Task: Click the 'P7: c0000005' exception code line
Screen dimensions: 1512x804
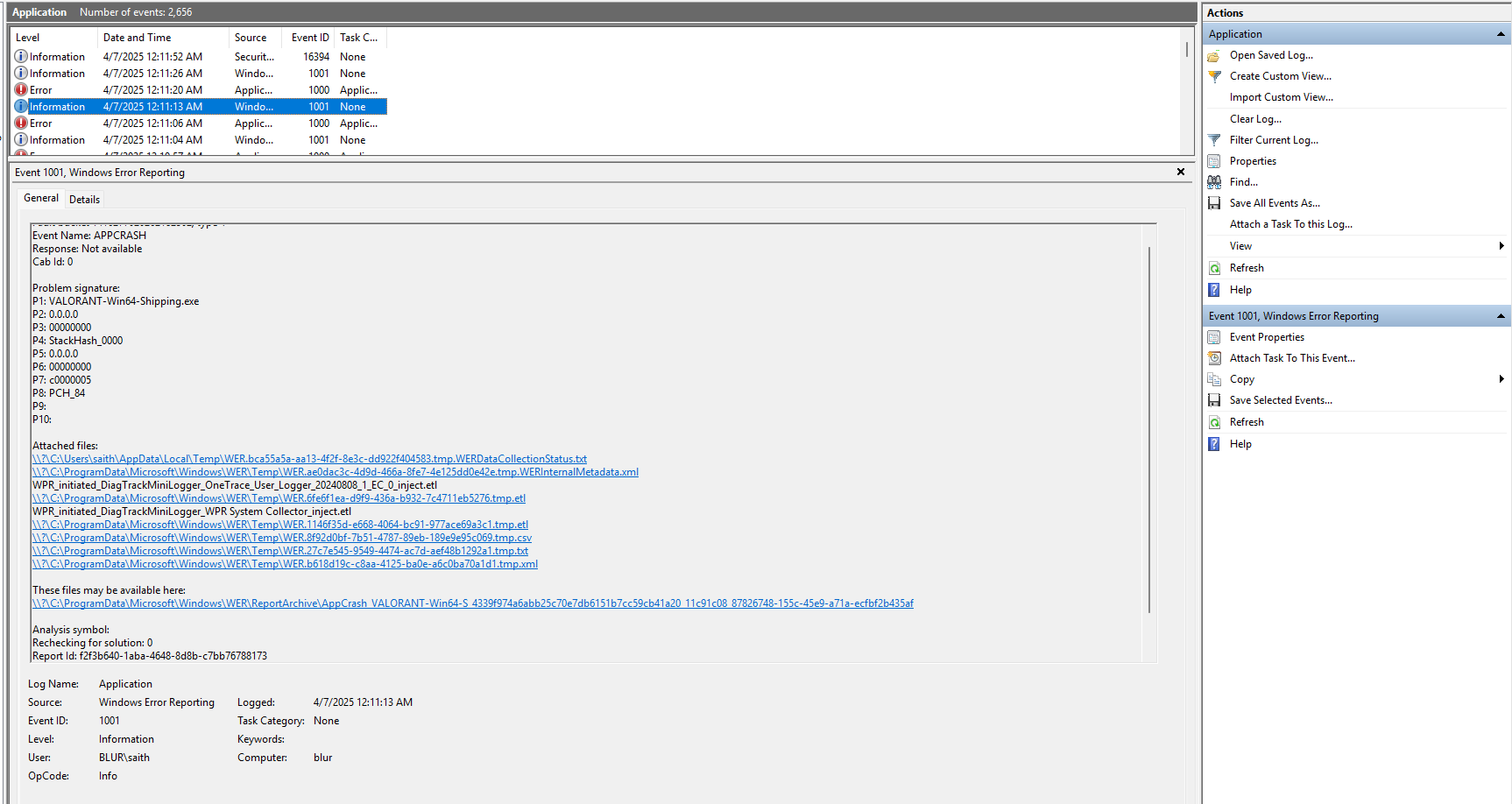Action: click(61, 380)
